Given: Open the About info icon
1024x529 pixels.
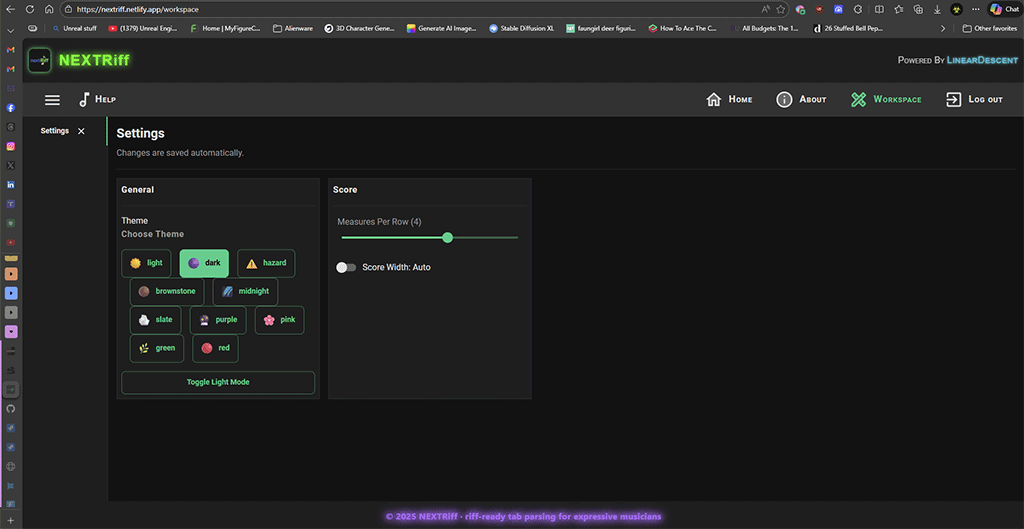Looking at the screenshot, I should tap(784, 100).
